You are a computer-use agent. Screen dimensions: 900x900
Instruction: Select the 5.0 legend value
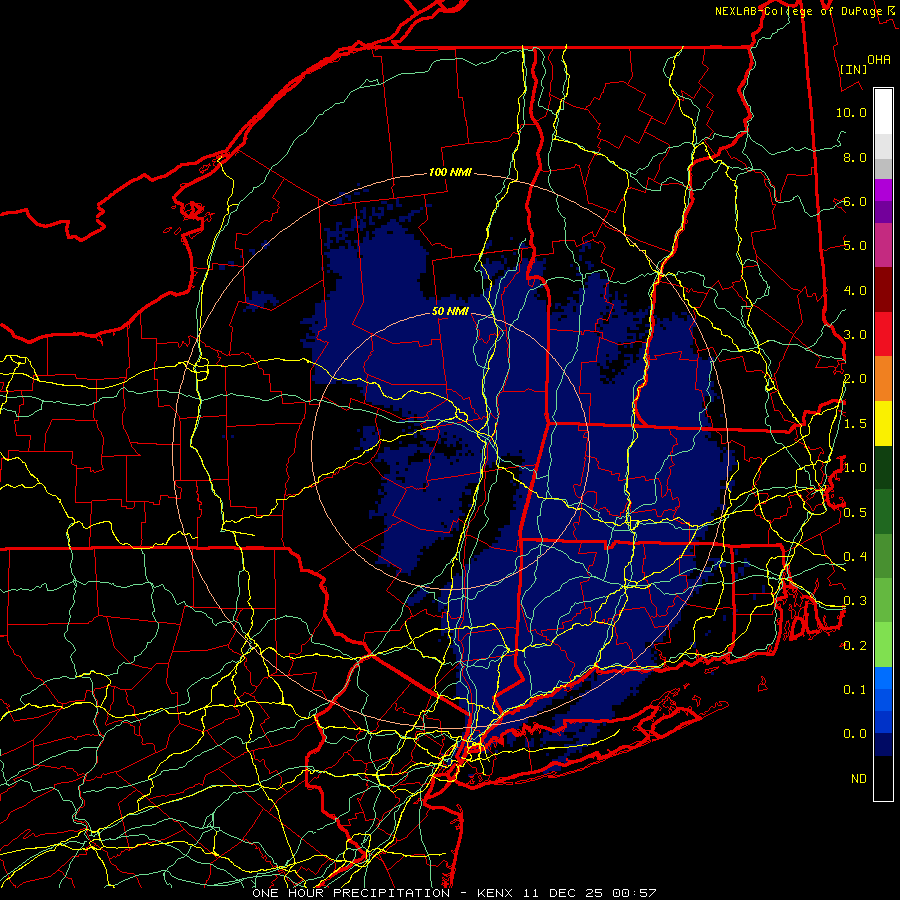(x=855, y=246)
